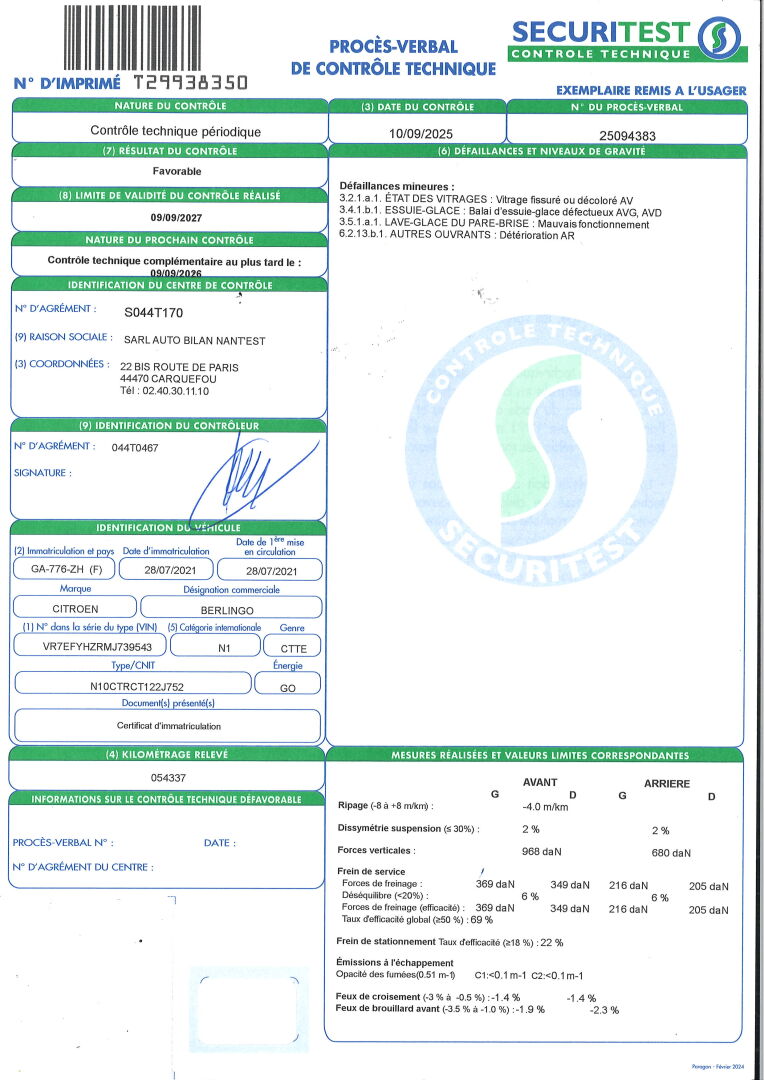Select the BERLINGO commercial designation field
The height and width of the screenshot is (1080, 764).
(x=231, y=608)
